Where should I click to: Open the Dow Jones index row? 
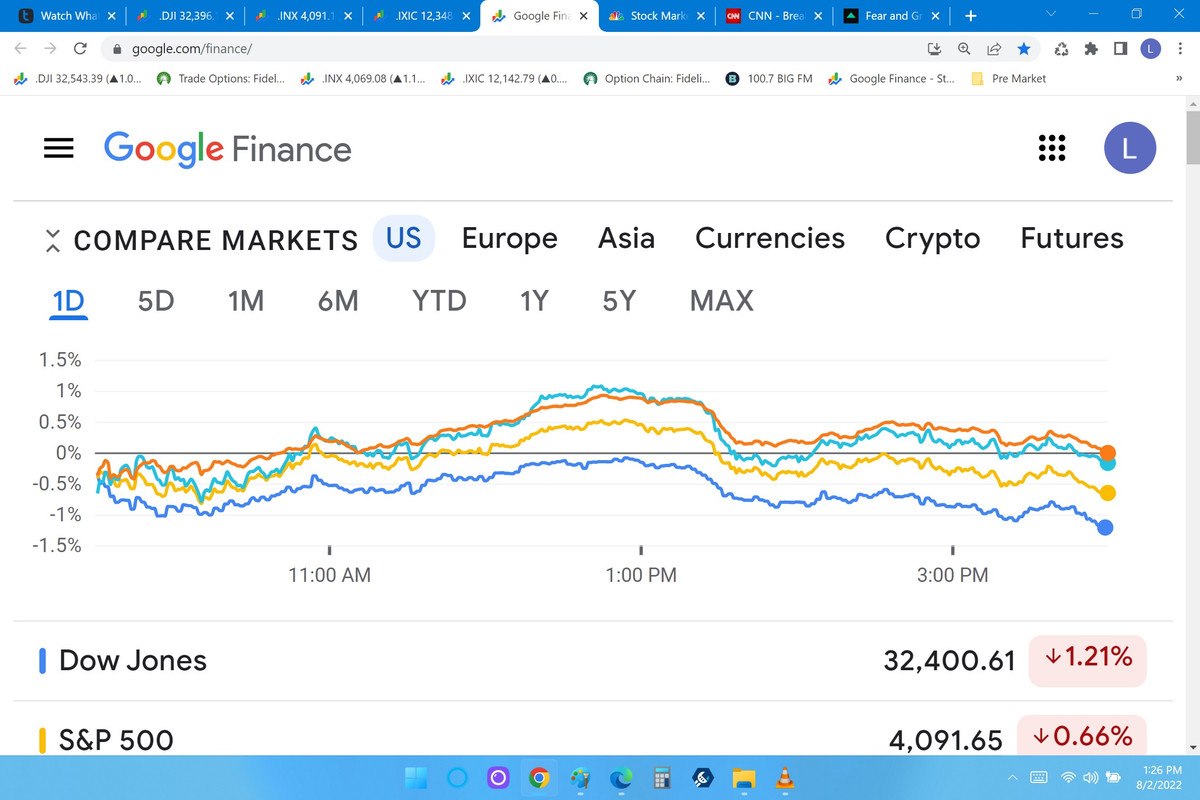coord(592,660)
